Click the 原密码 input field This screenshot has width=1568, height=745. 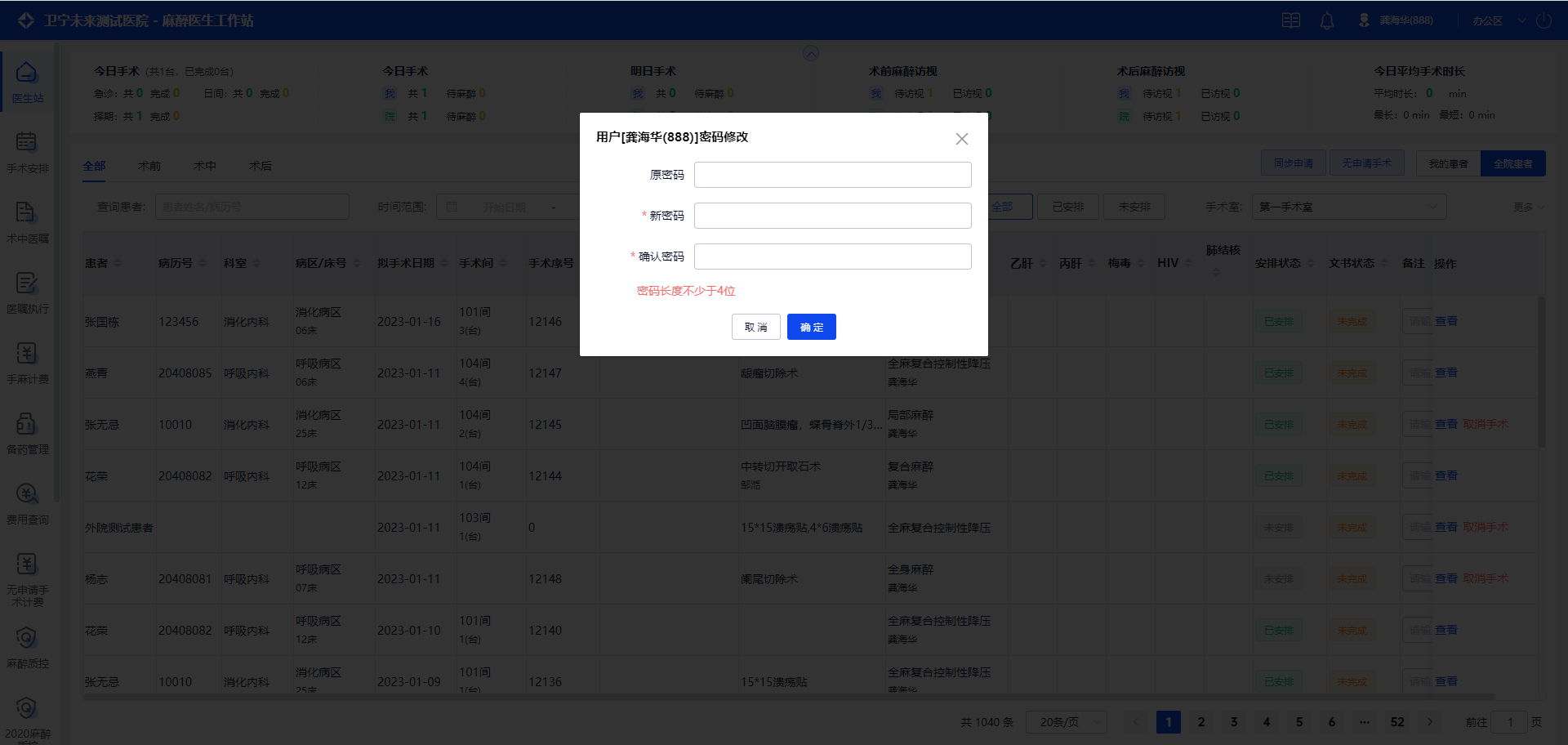[832, 175]
